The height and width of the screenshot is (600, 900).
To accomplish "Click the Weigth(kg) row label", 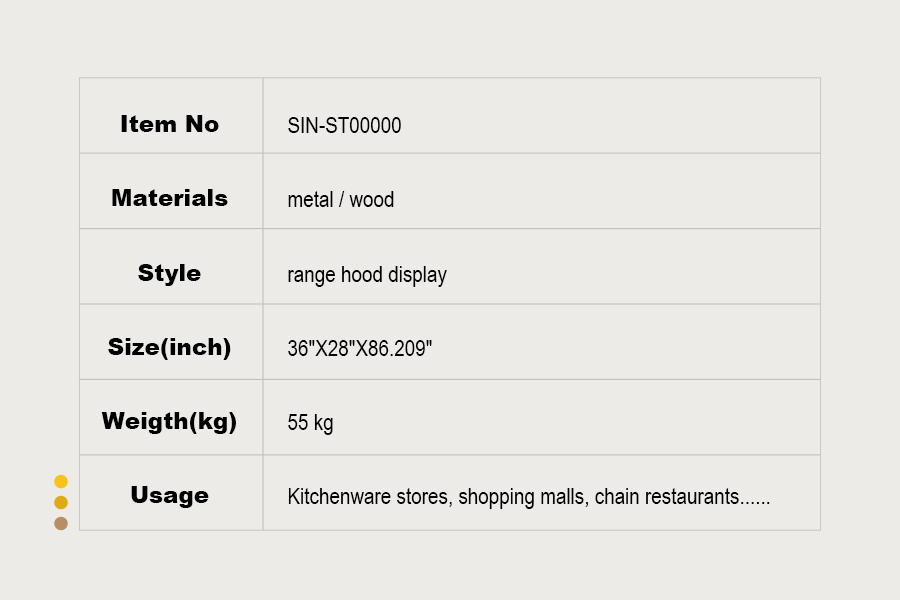I will point(169,421).
